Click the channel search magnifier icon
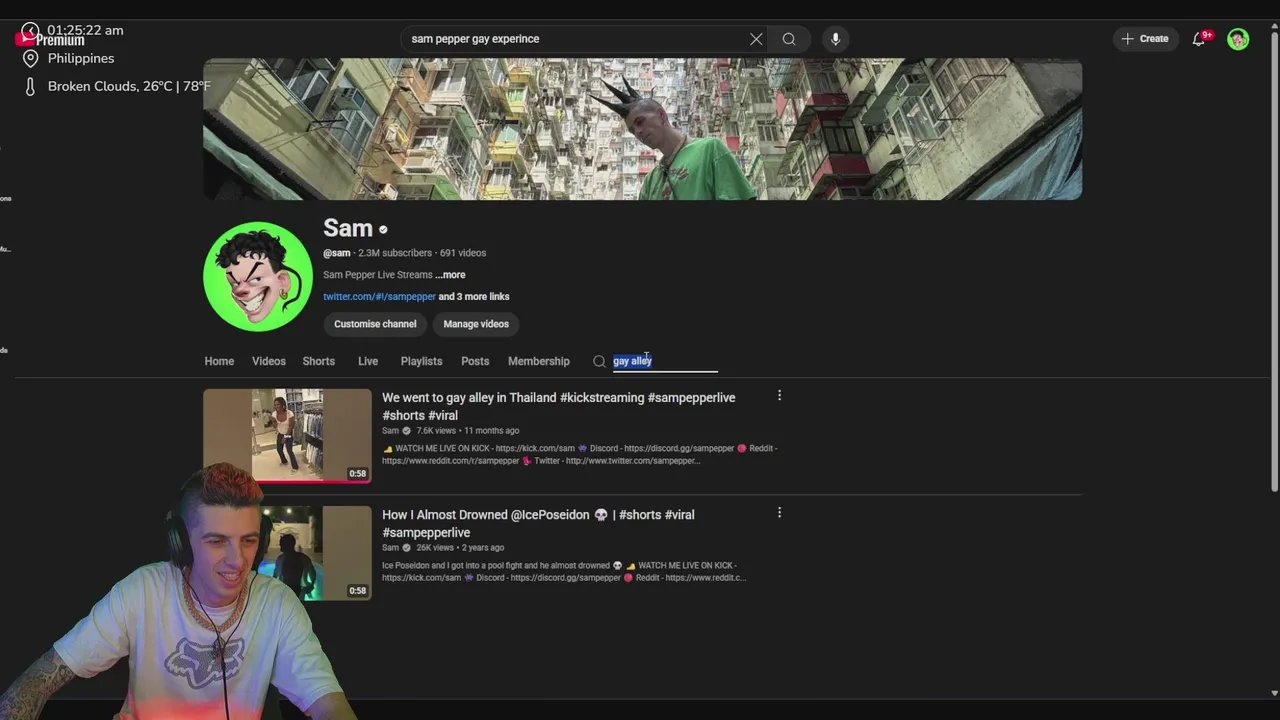Image resolution: width=1280 pixels, height=720 pixels. coord(599,361)
